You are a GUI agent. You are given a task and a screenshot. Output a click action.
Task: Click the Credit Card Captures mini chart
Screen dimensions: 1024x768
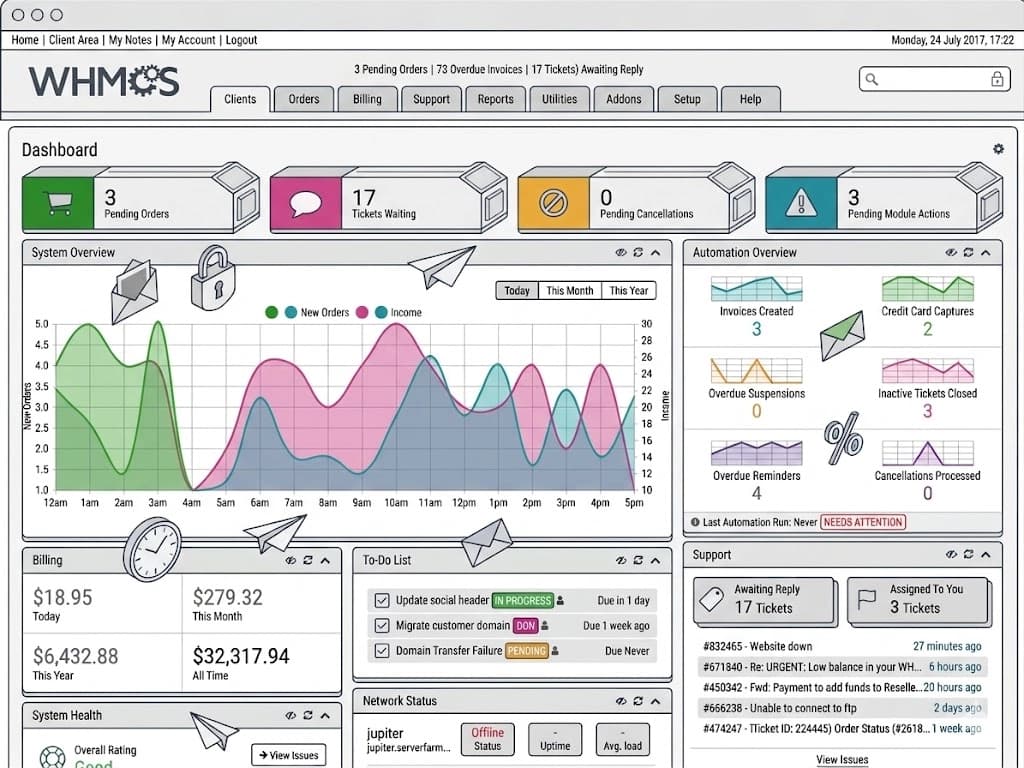click(927, 289)
